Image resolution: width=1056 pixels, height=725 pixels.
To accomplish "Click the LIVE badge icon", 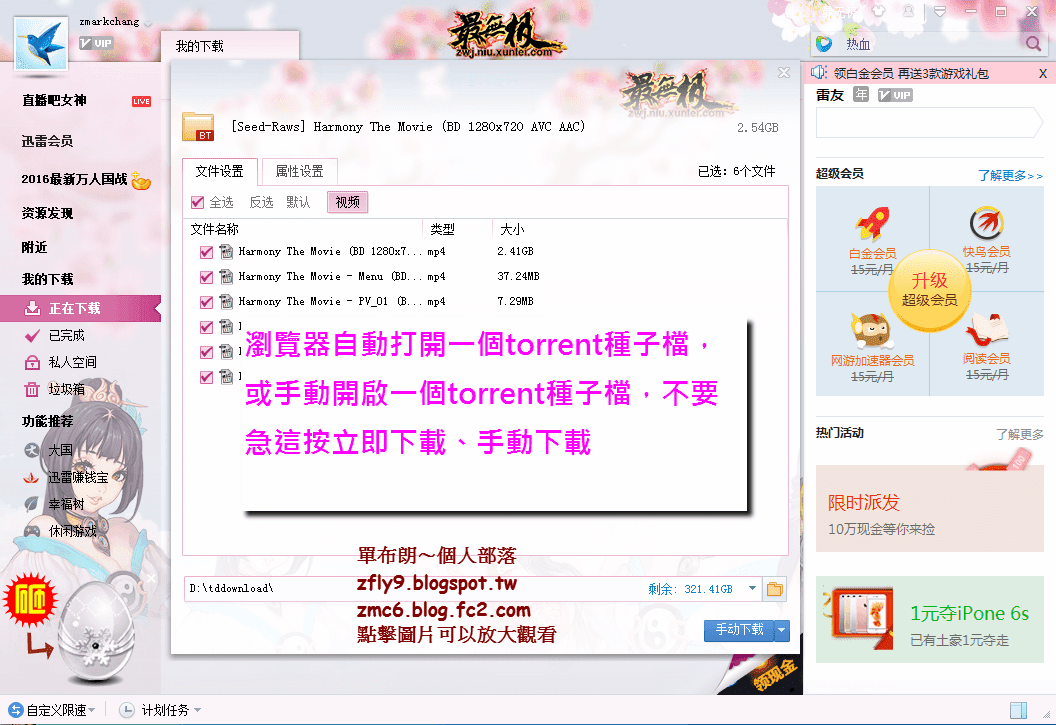I will coord(141,102).
